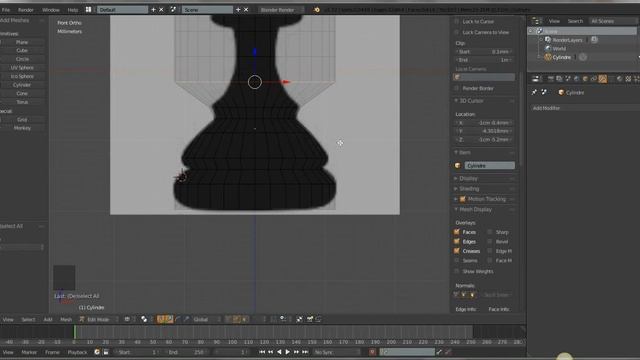
Task: Open the Render menu
Action: pyautogui.click(x=26, y=10)
